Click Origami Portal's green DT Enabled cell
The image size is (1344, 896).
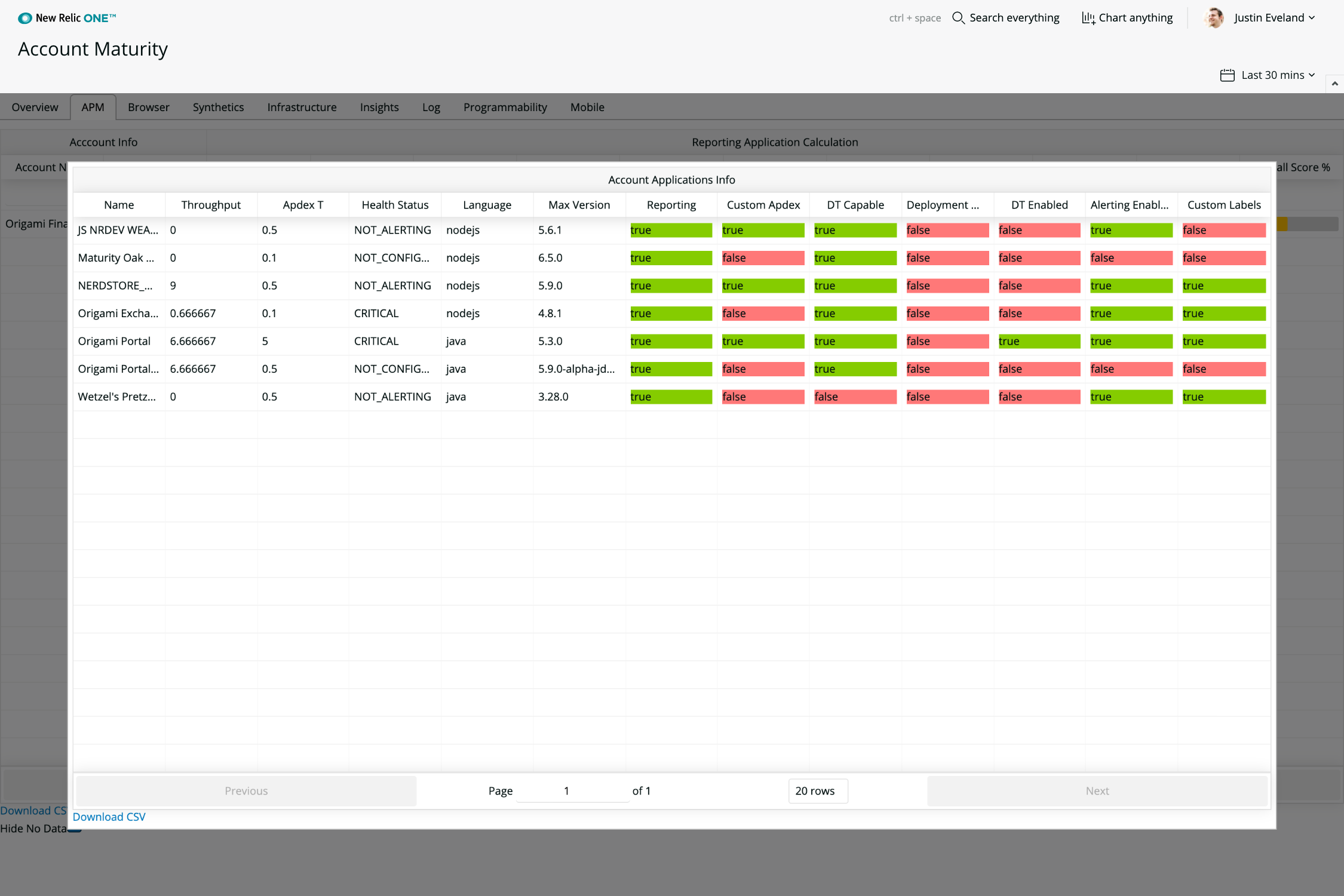[x=1039, y=341]
